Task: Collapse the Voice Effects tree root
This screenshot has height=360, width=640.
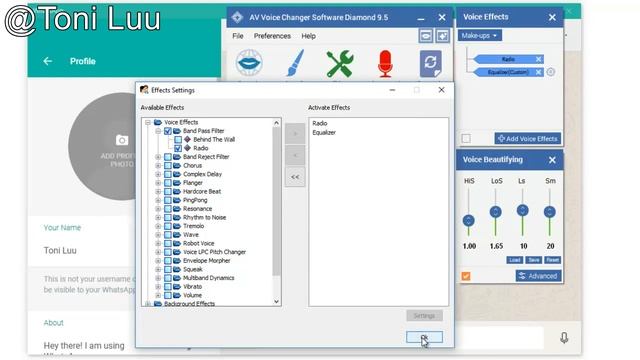Action: (x=148, y=122)
